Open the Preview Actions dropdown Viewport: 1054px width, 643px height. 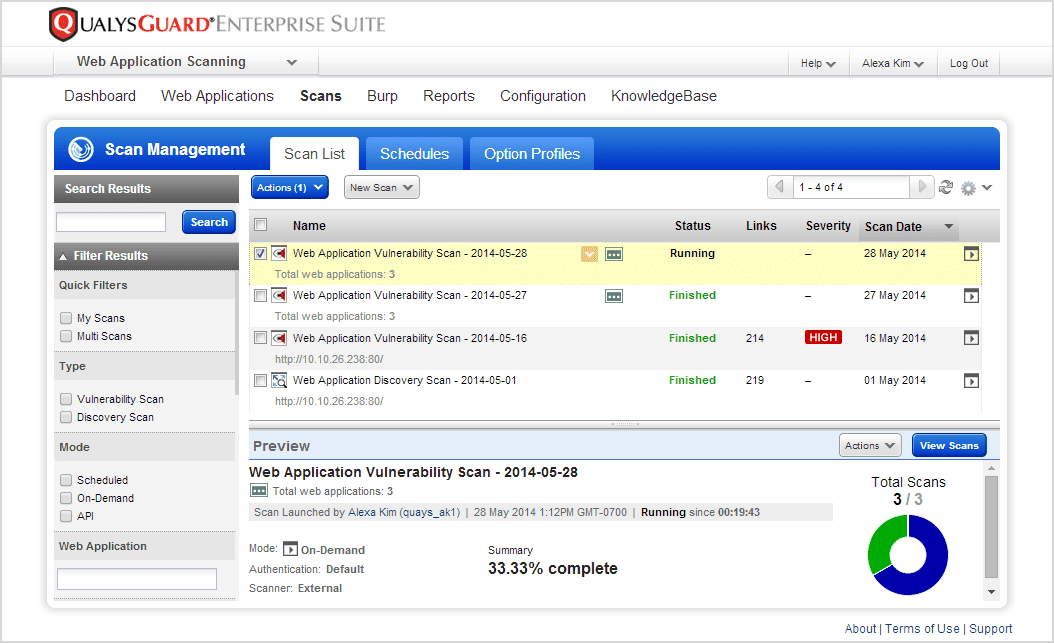870,445
